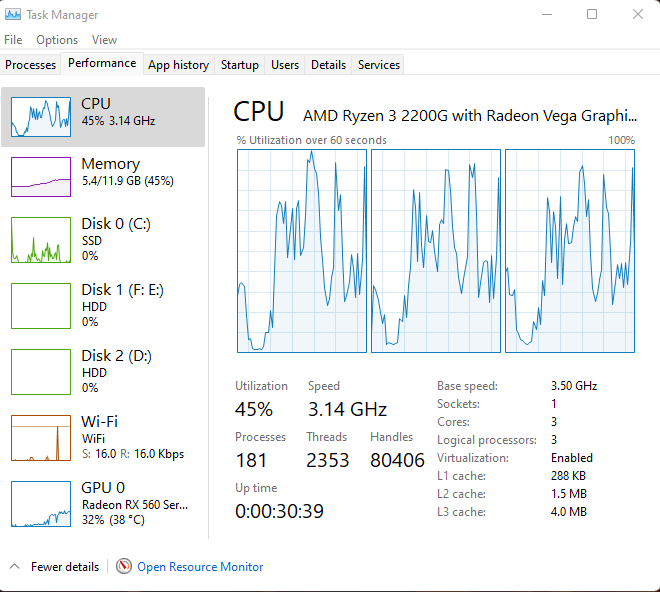The height and width of the screenshot is (592, 660).
Task: Select the Disk 2 (D:) thumbnail
Action: [41, 372]
